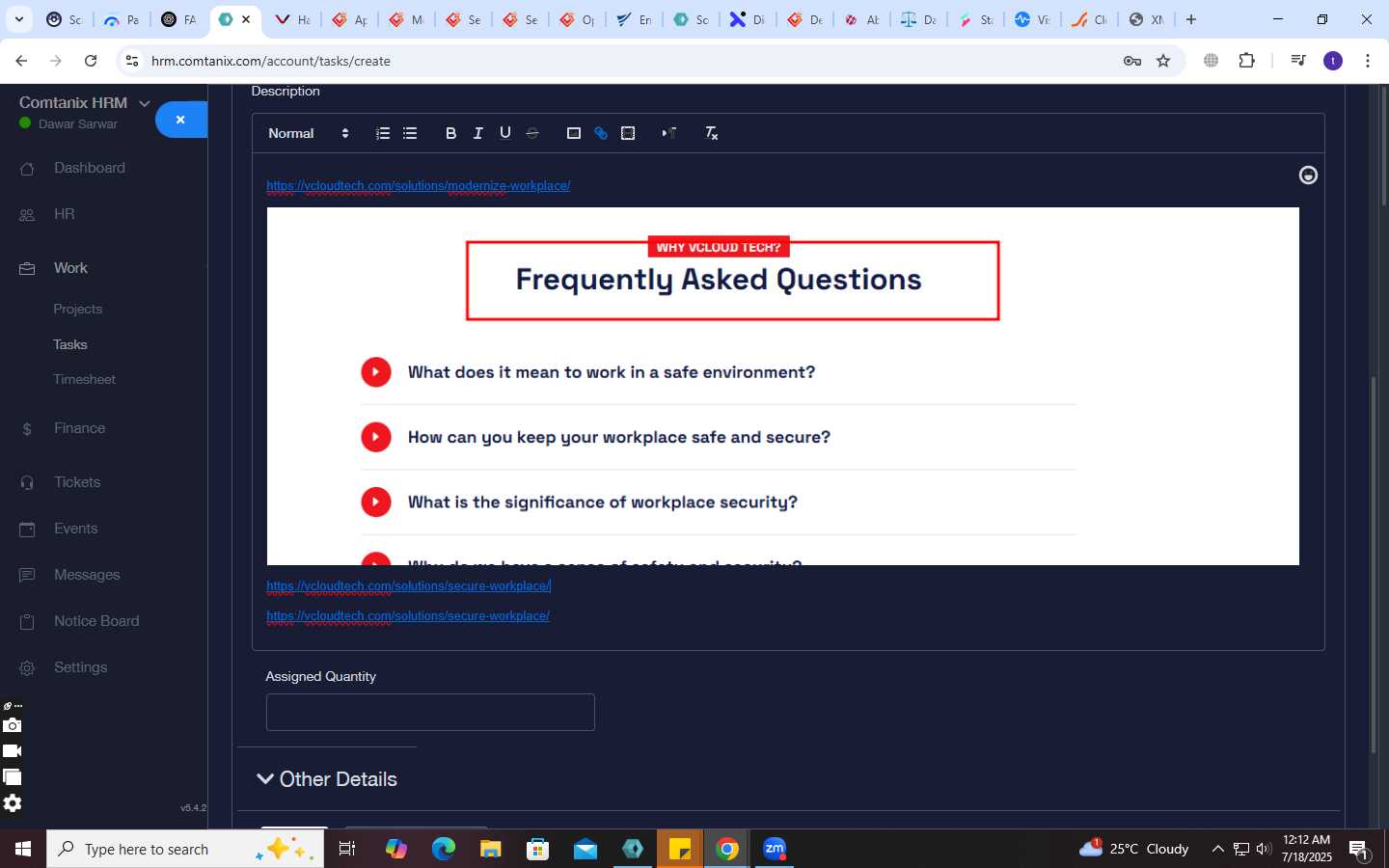Toggle bold formatting in description editor
Viewport: 1389px width, 868px height.
(450, 133)
